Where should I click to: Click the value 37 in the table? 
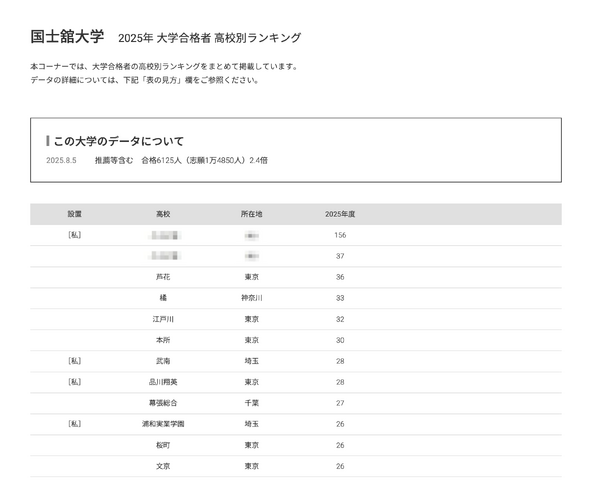(x=340, y=256)
